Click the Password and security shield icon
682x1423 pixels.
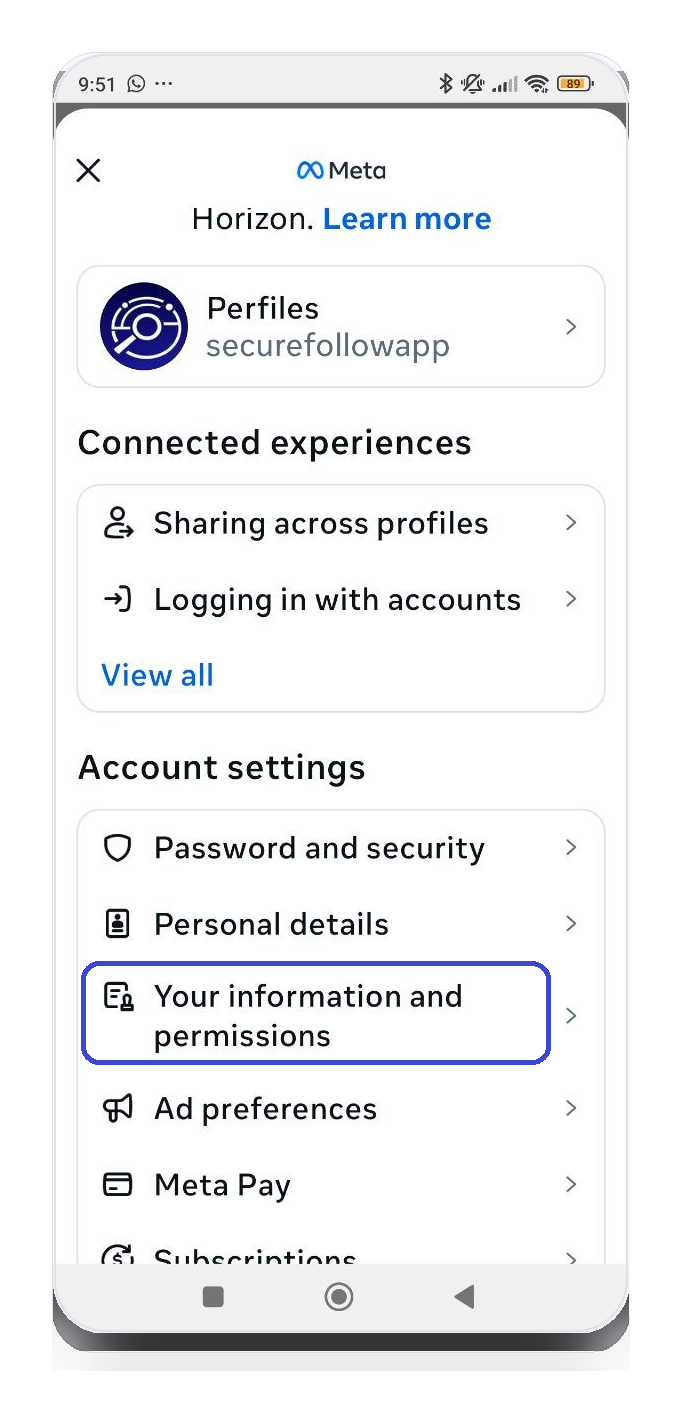[x=118, y=848]
